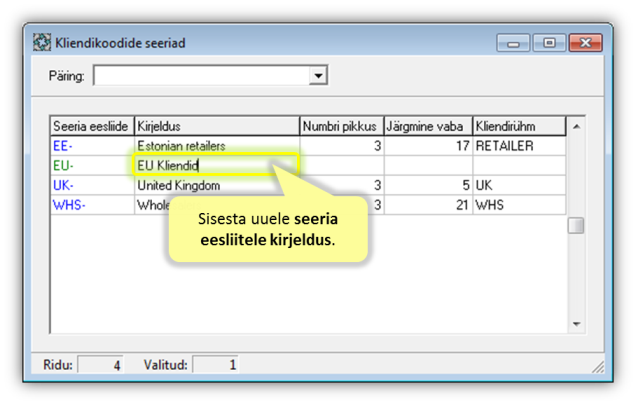This screenshot has width=636, height=405.
Task: Click the Järgmine vaba column header
Action: click(x=427, y=126)
